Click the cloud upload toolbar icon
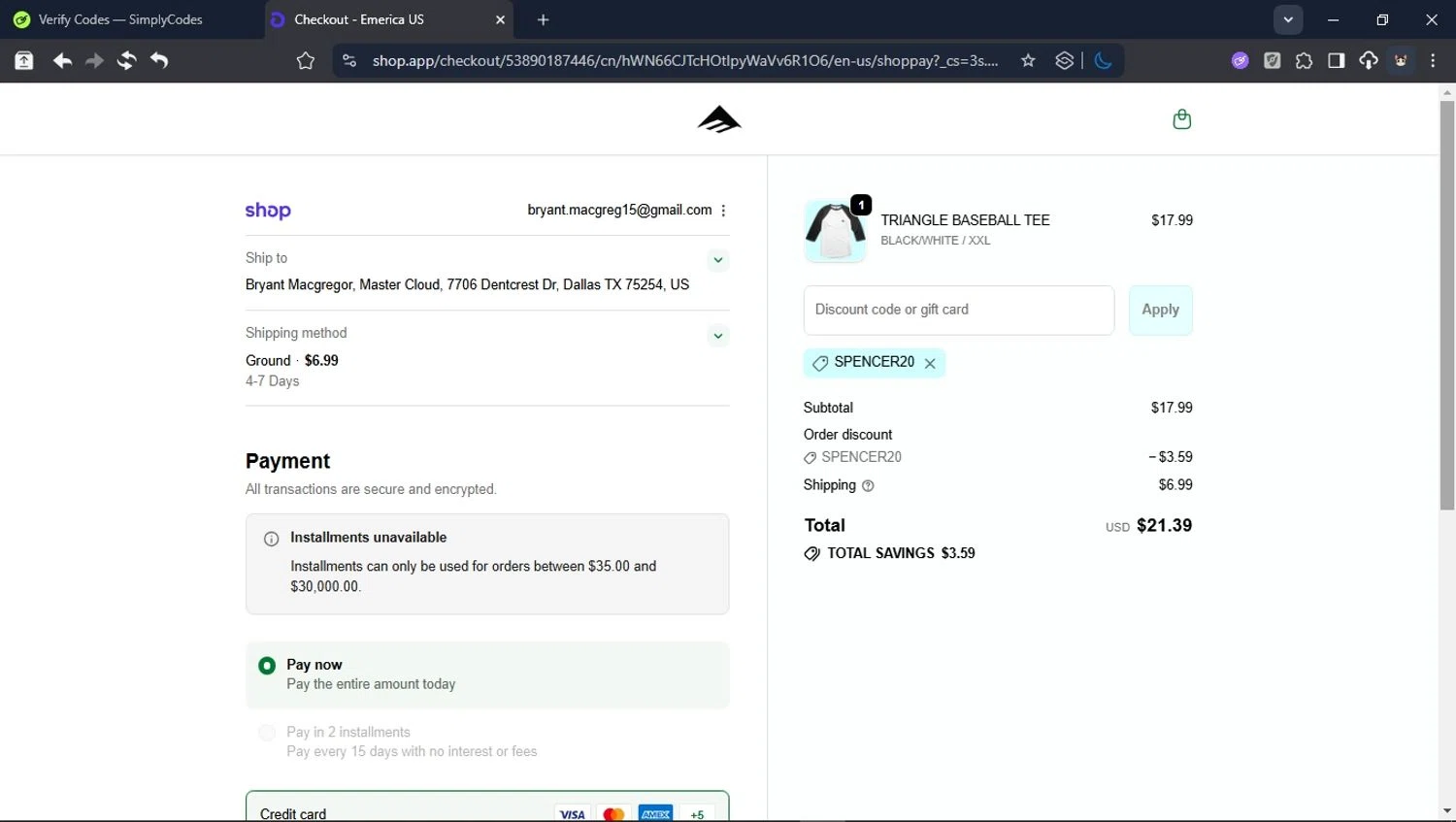The image size is (1456, 822). point(1368,60)
